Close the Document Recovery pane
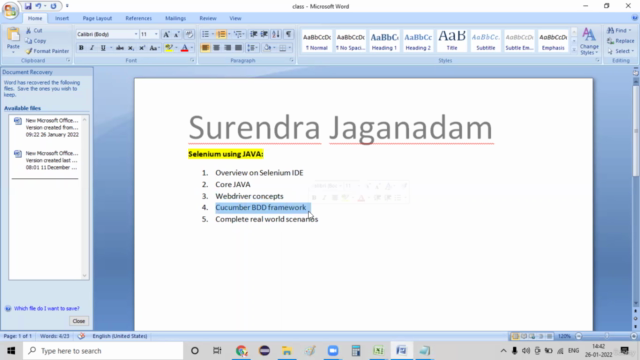640x360 pixels. [x=79, y=321]
